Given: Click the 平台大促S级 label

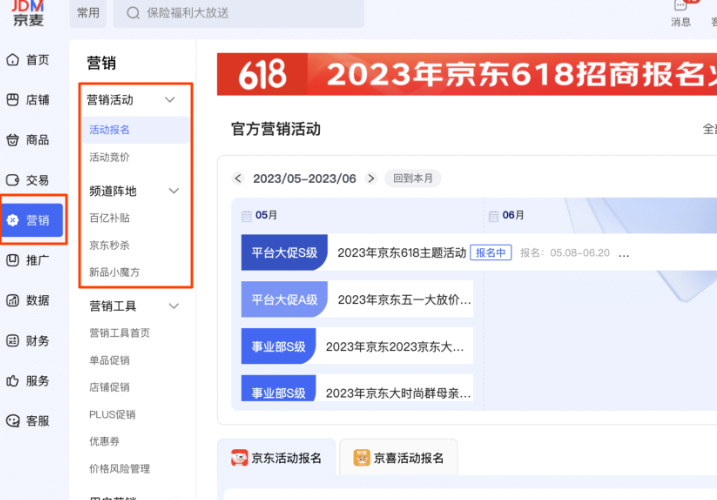Looking at the screenshot, I should point(284,253).
